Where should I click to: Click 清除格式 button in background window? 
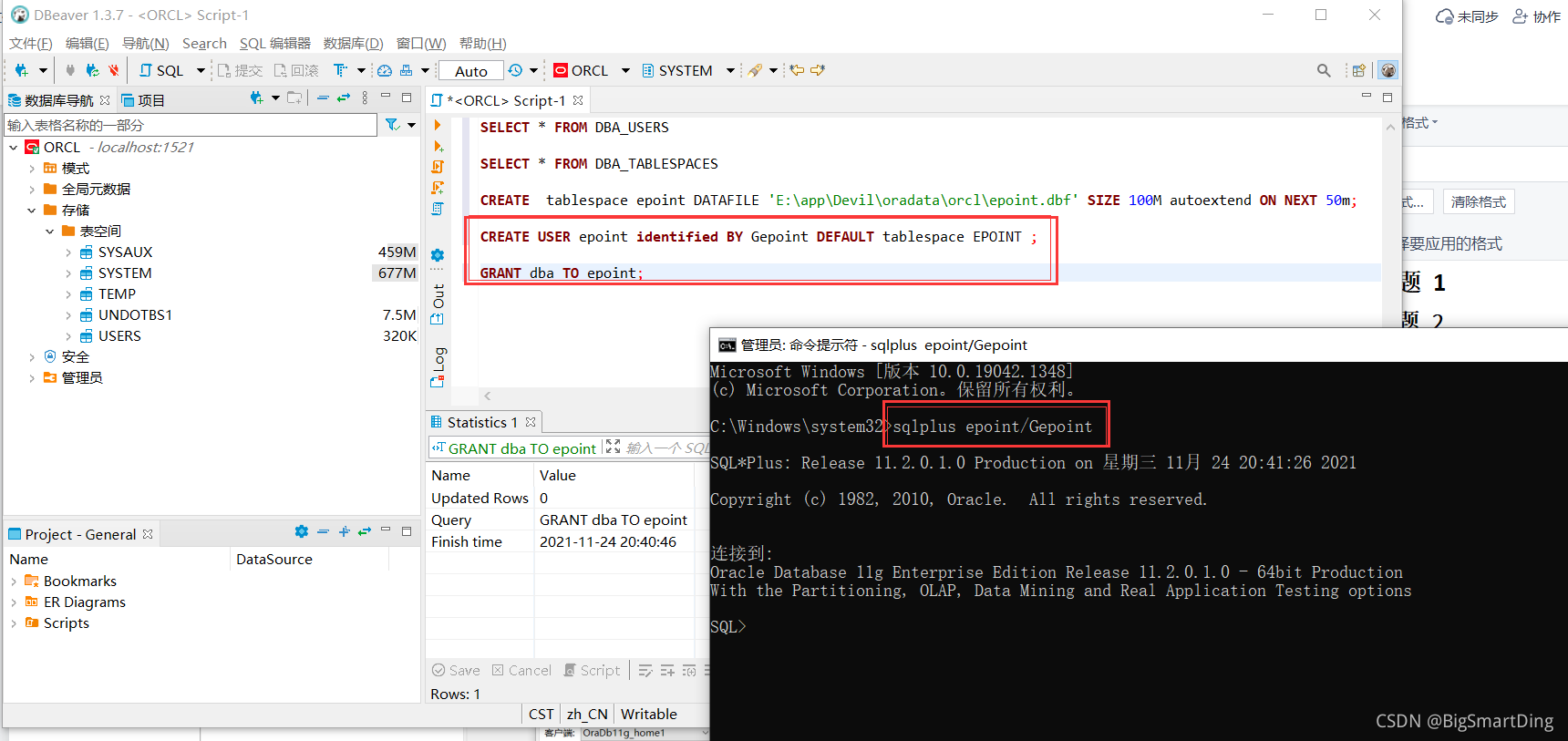[1479, 201]
